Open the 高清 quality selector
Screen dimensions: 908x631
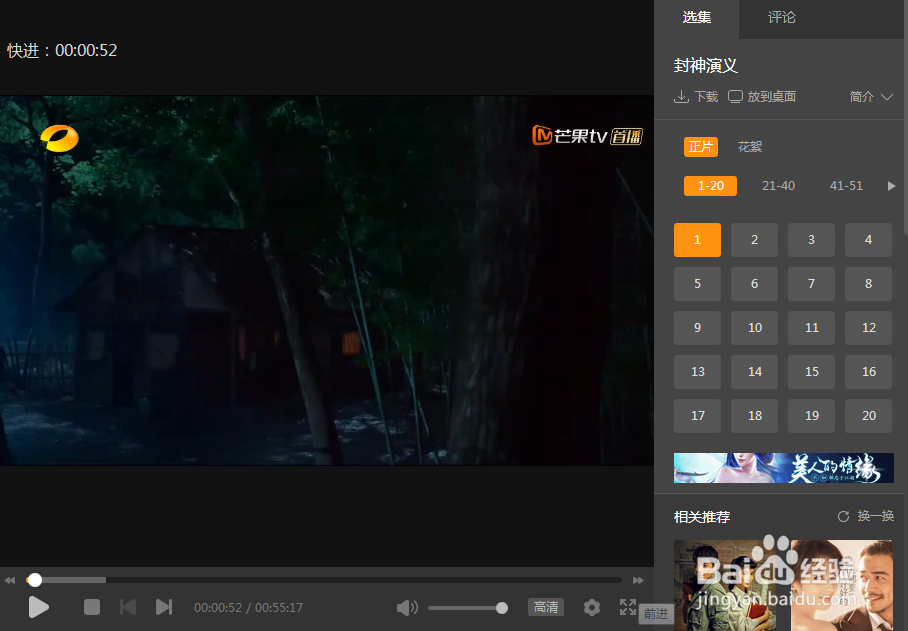(546, 607)
